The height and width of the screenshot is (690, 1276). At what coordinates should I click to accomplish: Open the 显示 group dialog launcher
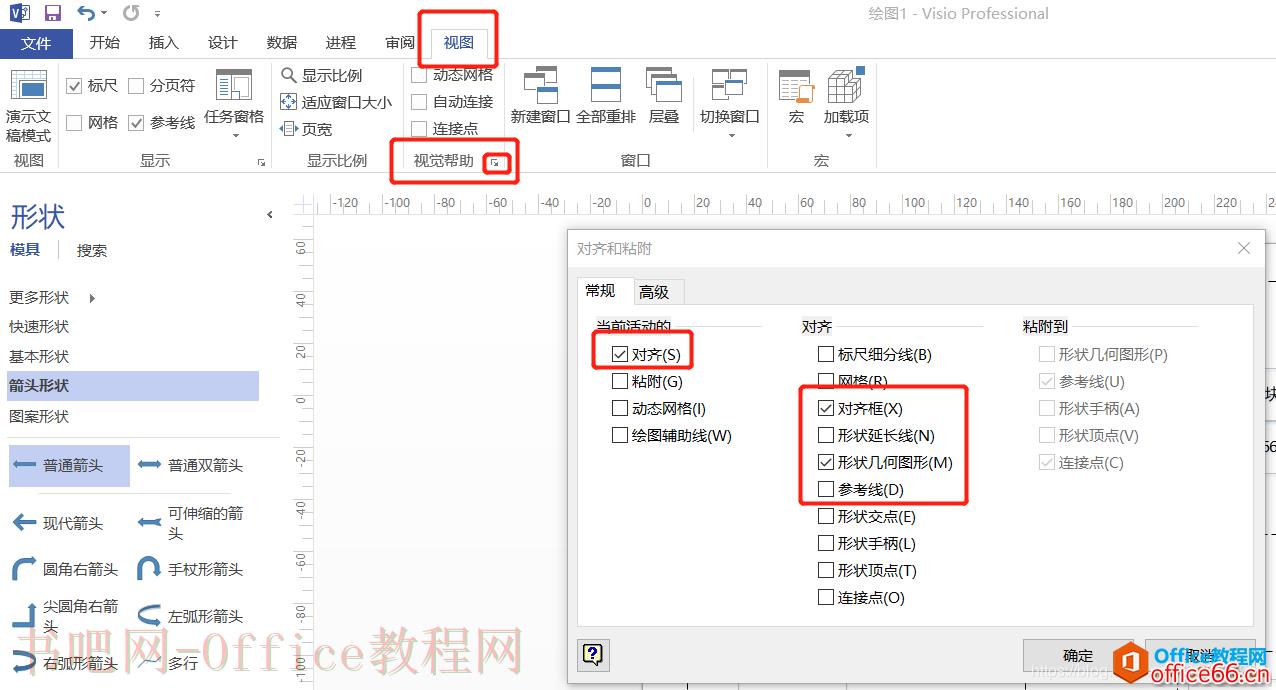(261, 162)
